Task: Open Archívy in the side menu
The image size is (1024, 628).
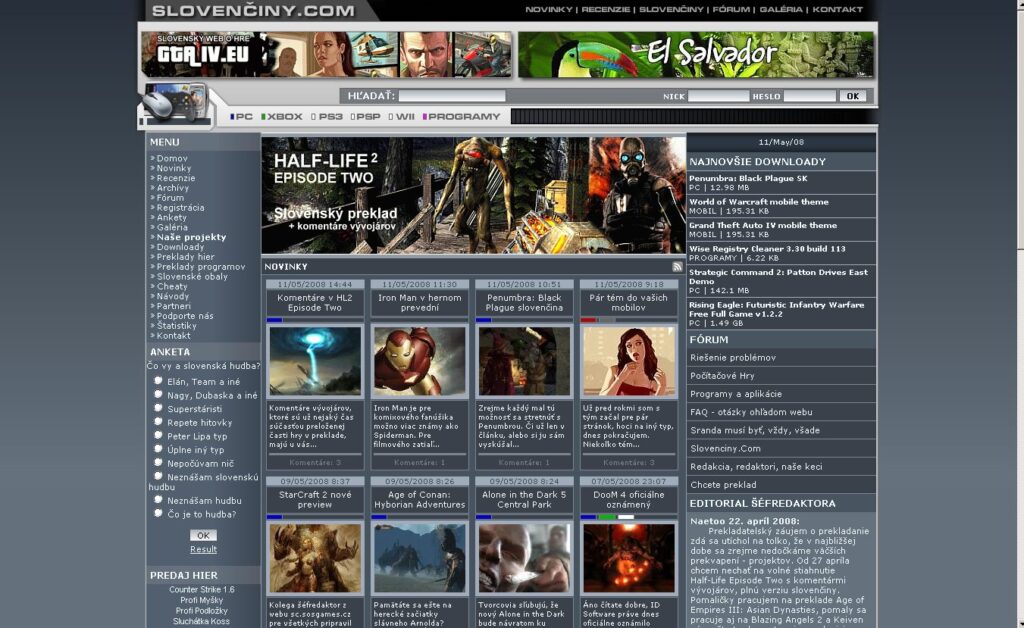Action: (172, 187)
